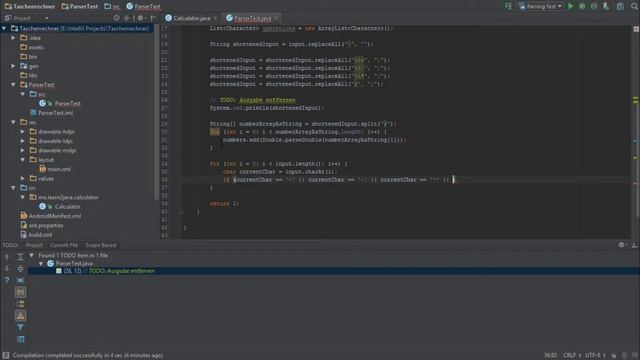Viewport: 640px width, 360px height.
Task: Open the Parsing Test run configuration dropdown
Action: pyautogui.click(x=540, y=6)
